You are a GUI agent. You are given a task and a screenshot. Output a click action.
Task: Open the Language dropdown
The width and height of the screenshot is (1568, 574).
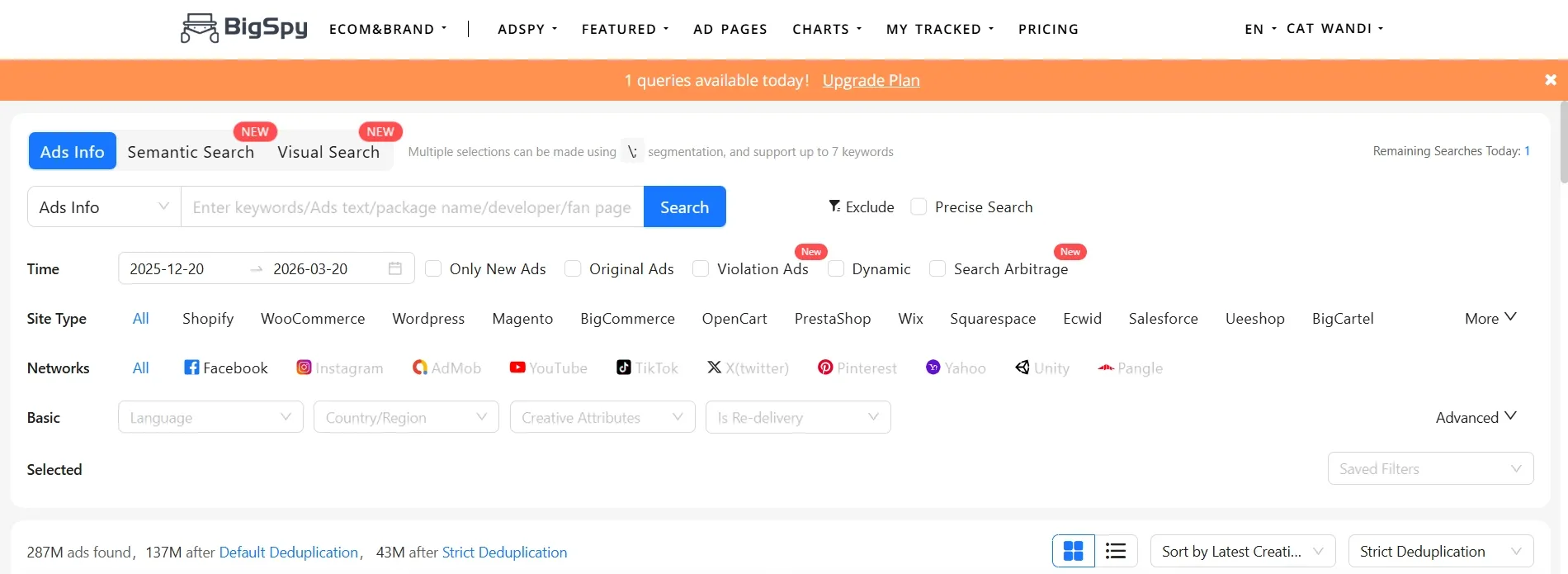coord(210,417)
